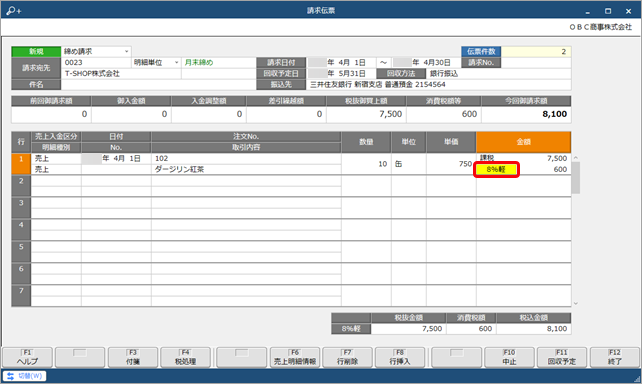Image resolution: width=642 pixels, height=384 pixels.
Task: Open the 締め請求 dropdown
Action: [x=127, y=52]
